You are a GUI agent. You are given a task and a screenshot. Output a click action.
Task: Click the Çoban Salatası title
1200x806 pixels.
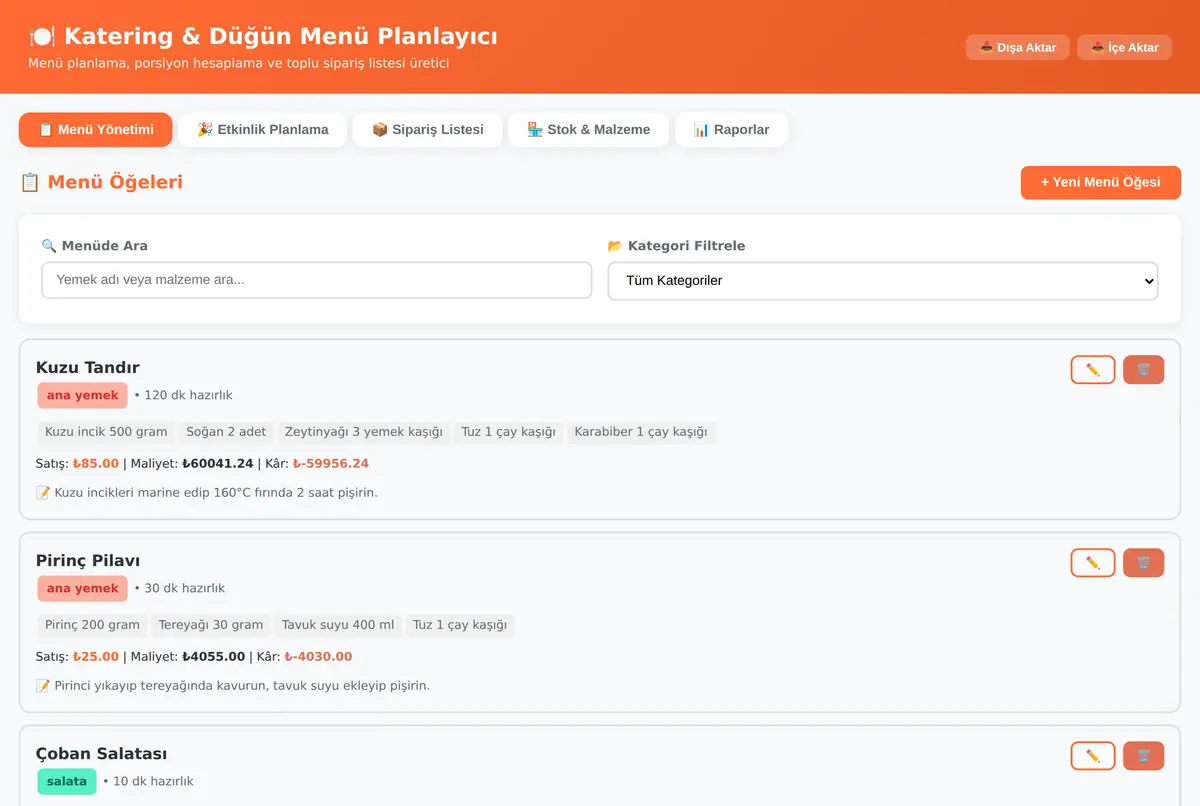[101, 753]
